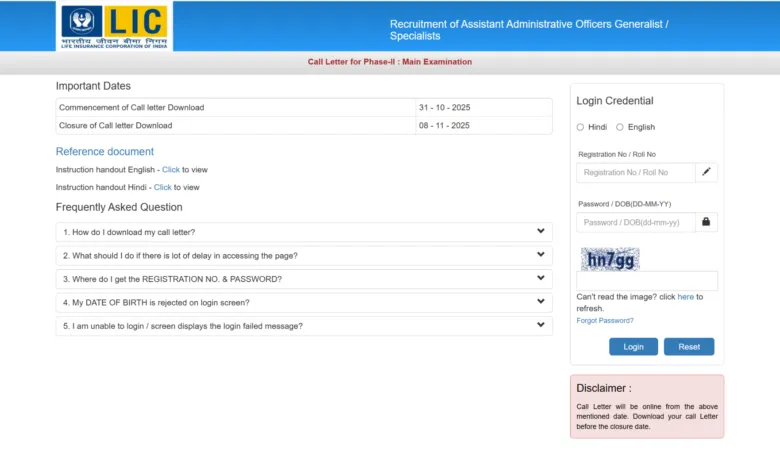Click the Recruitment of Assistant Administrative Officers title

[x=529, y=30]
